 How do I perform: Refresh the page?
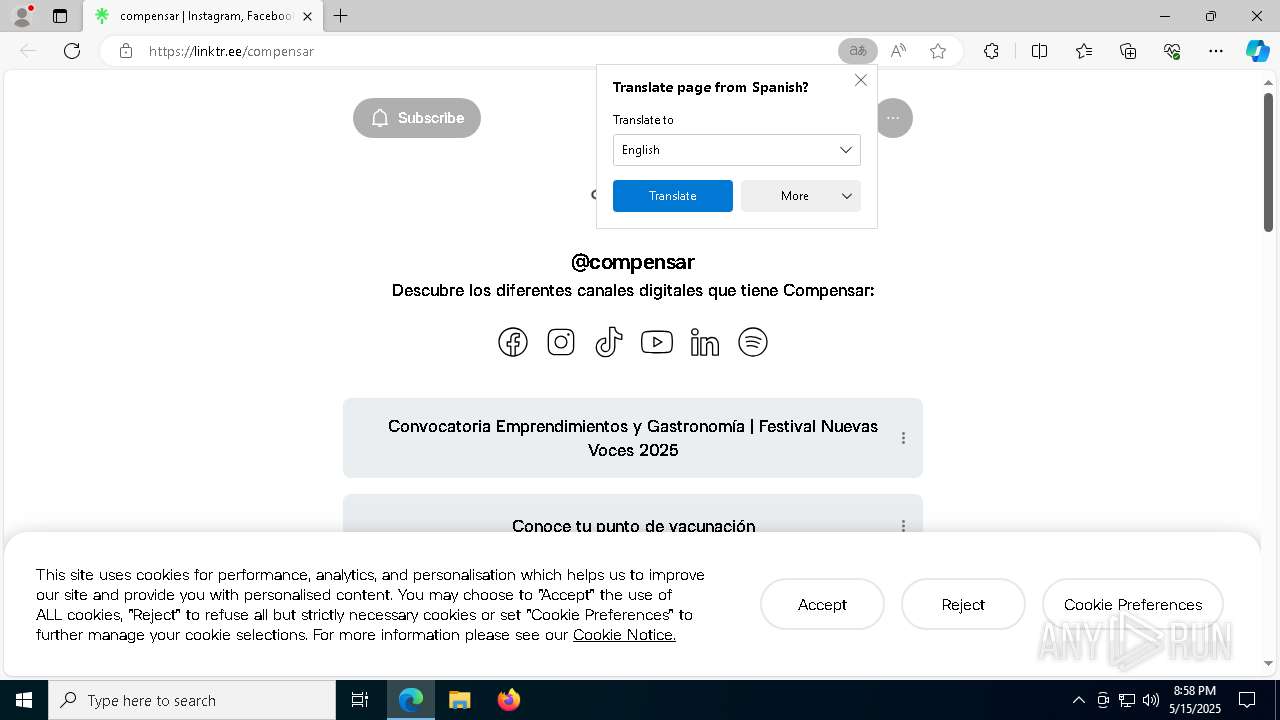click(x=72, y=51)
